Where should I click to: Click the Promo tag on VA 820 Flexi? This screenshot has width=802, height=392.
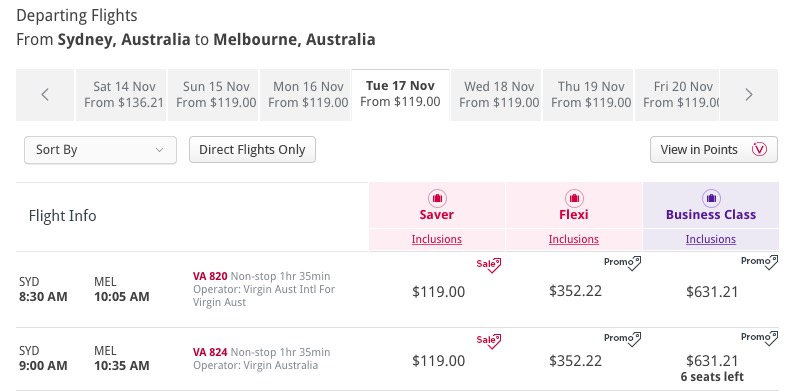coord(622,263)
